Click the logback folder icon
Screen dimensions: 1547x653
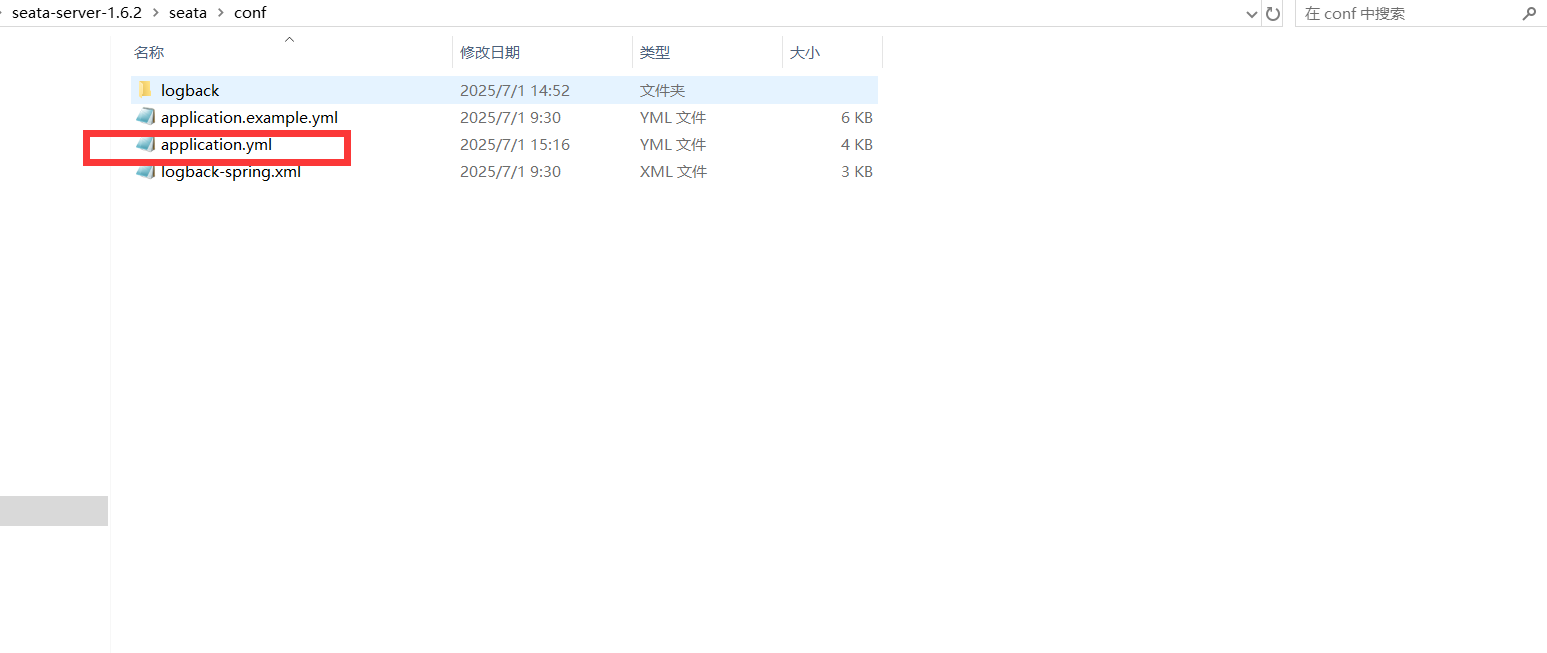[146, 90]
